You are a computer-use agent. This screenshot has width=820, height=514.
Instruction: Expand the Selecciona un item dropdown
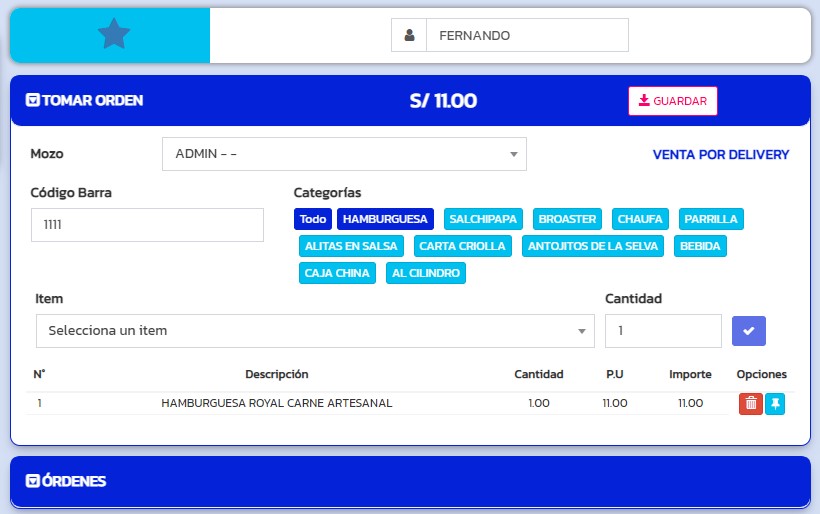click(x=314, y=331)
